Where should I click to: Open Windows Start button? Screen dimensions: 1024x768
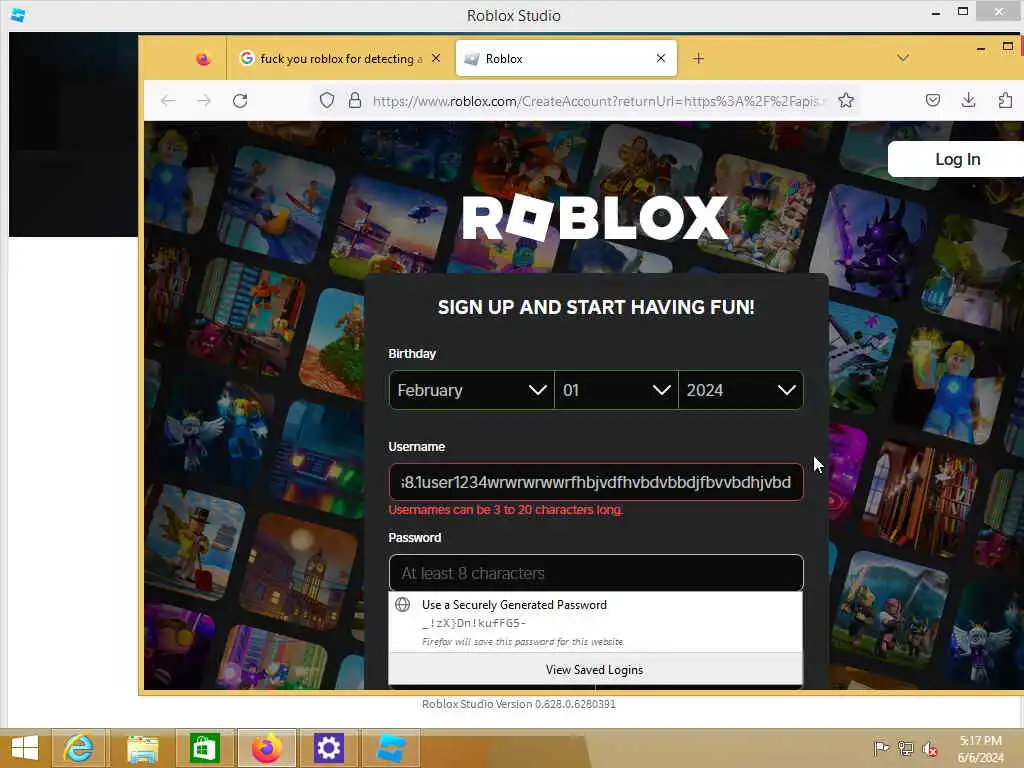pyautogui.click(x=25, y=748)
